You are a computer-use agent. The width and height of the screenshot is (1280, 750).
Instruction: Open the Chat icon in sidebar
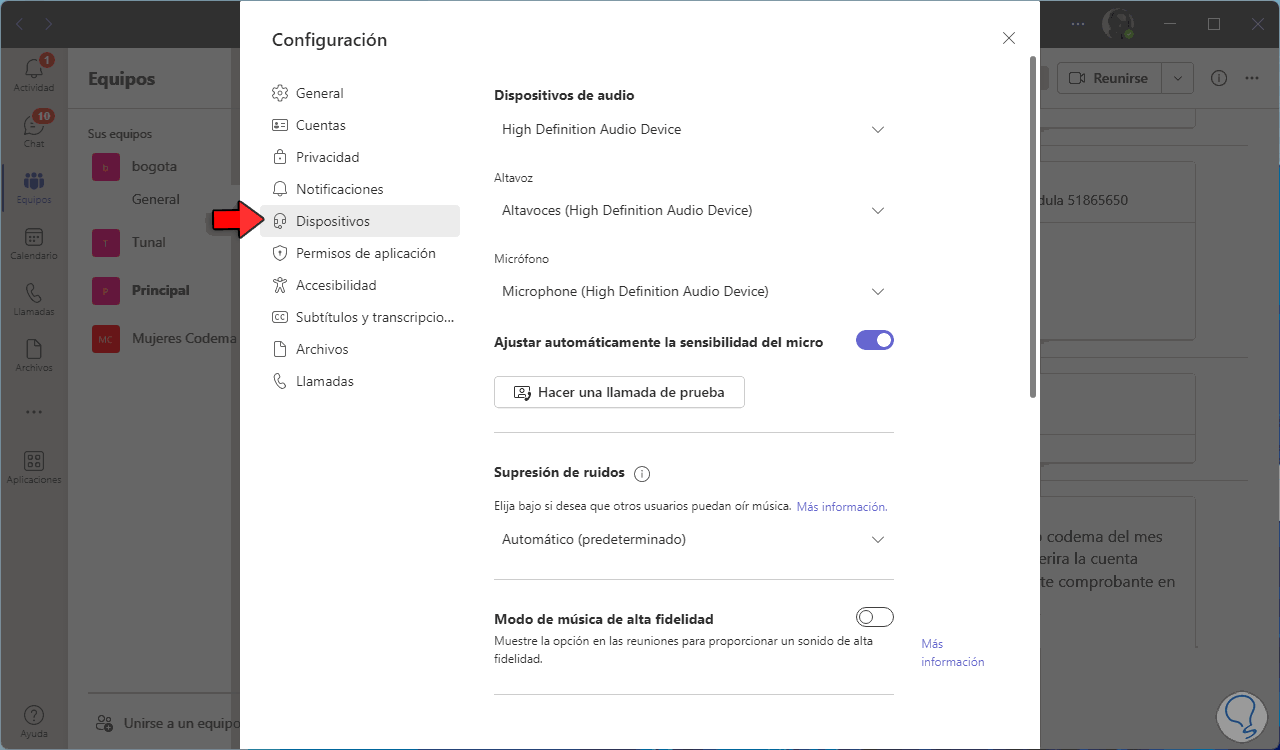[33, 126]
